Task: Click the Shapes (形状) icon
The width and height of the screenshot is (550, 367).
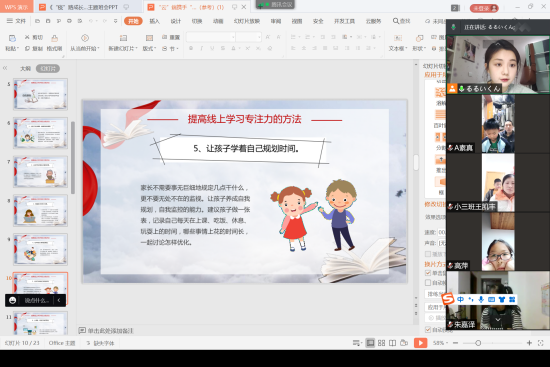Action: click(419, 38)
